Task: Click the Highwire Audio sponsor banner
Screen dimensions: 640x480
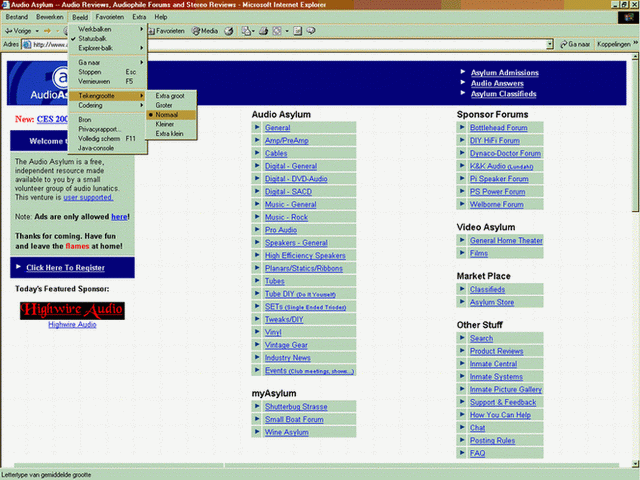Action: 72,310
